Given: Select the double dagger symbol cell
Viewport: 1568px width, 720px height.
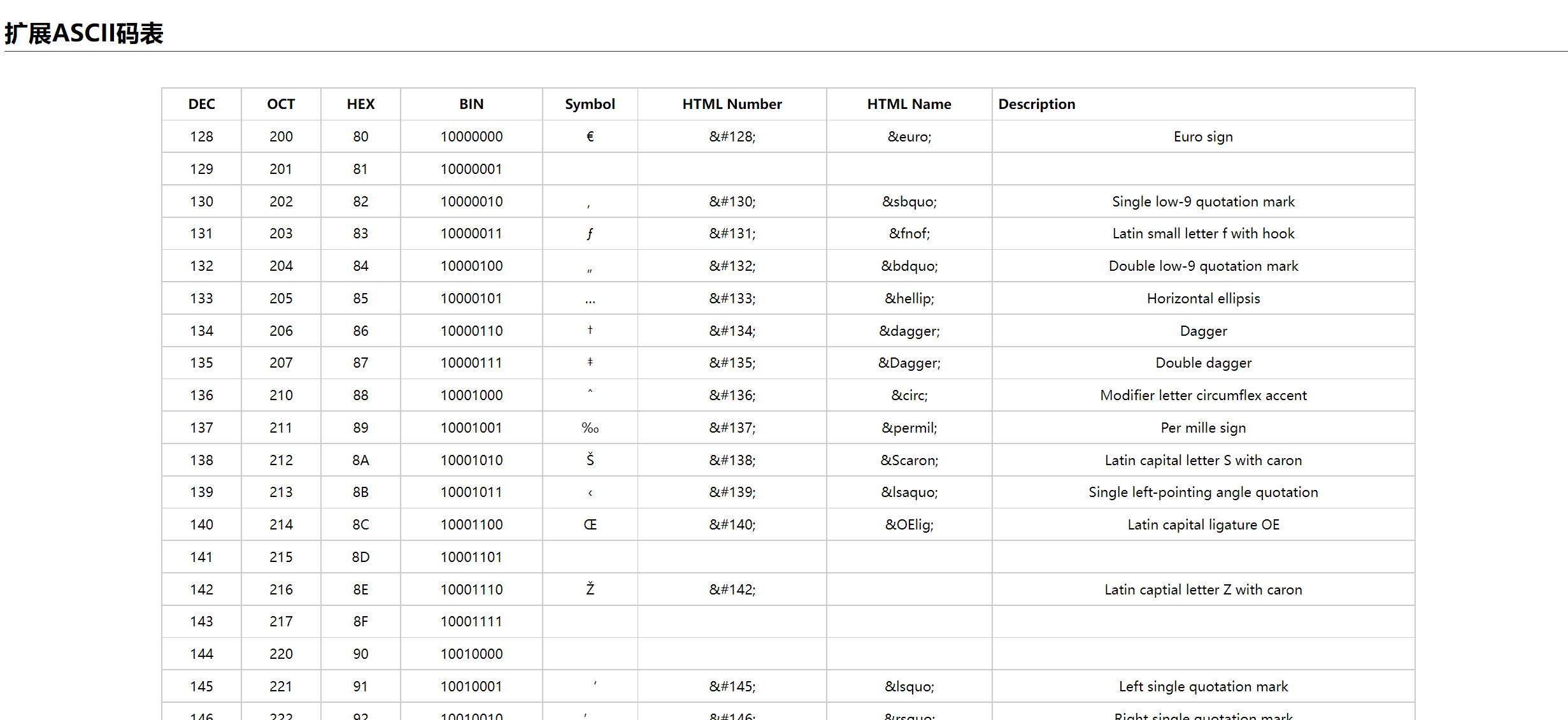Looking at the screenshot, I should 590,362.
